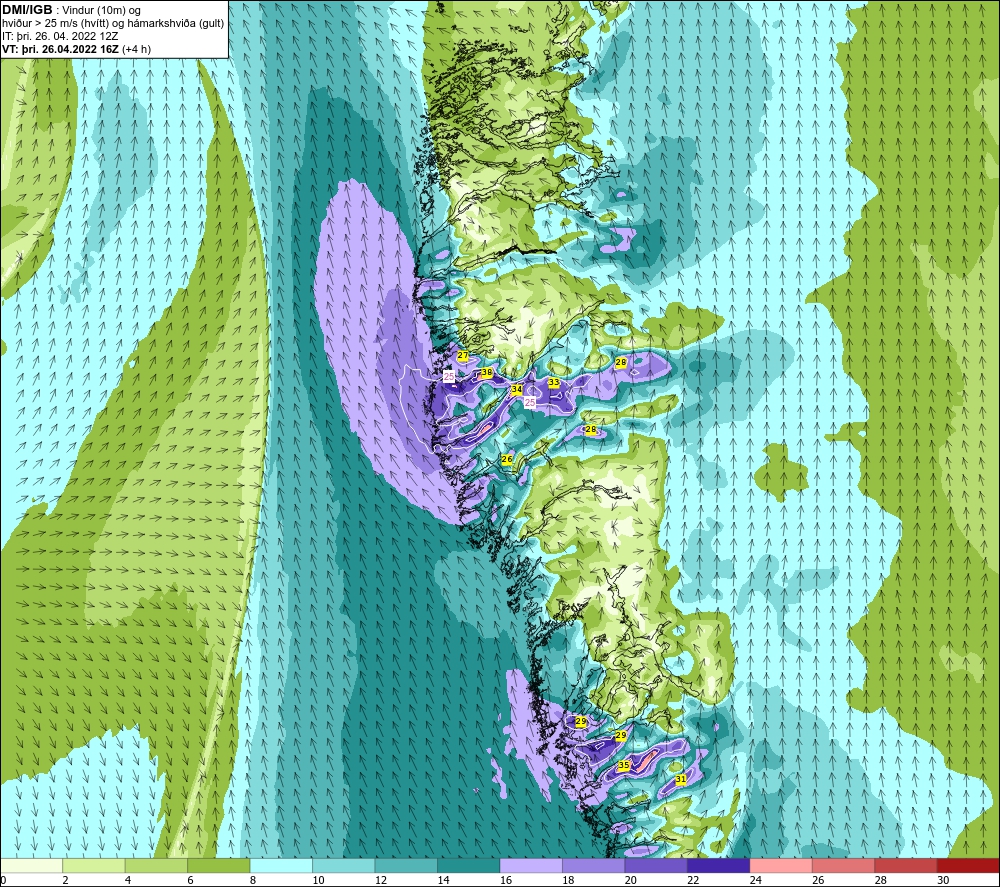The height and width of the screenshot is (887, 1000).
Task: Pick the light green 2–4 legend swatch
Action: (x=94, y=865)
